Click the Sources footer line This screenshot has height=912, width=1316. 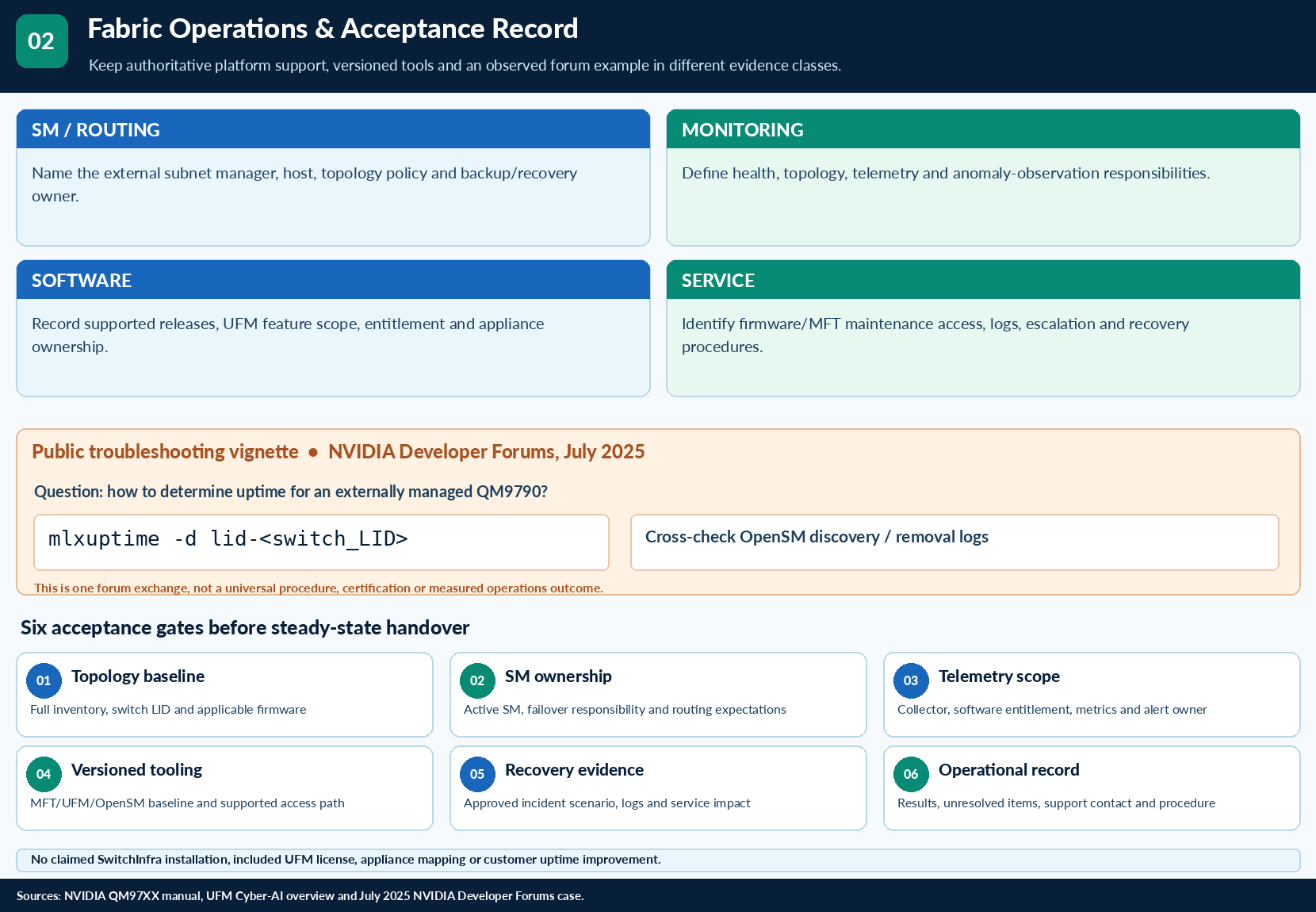pyautogui.click(x=300, y=896)
